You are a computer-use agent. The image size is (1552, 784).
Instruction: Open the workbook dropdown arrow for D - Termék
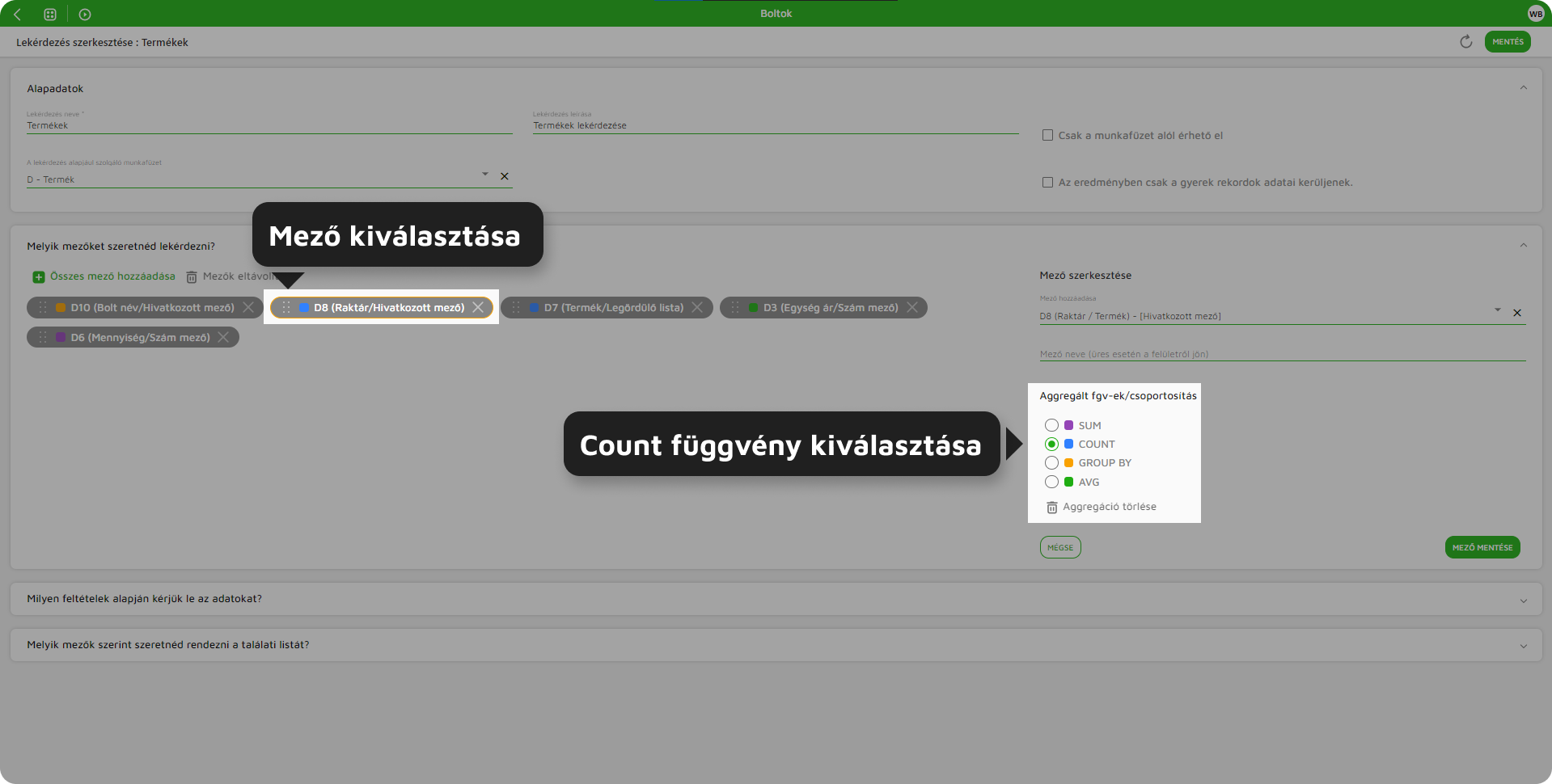[x=485, y=175]
